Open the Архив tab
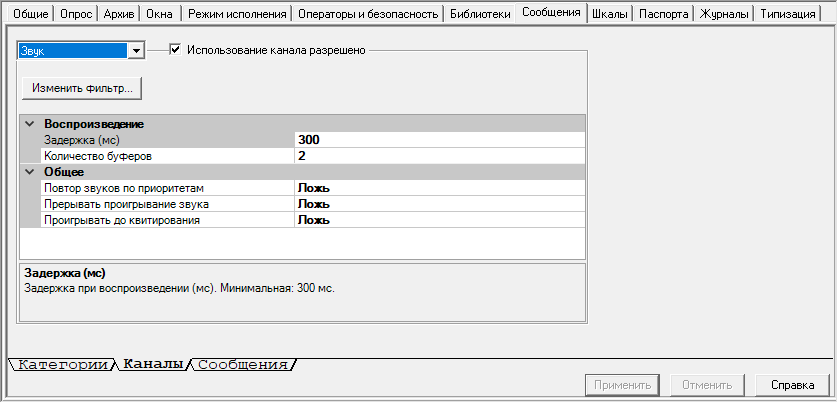 click(120, 14)
